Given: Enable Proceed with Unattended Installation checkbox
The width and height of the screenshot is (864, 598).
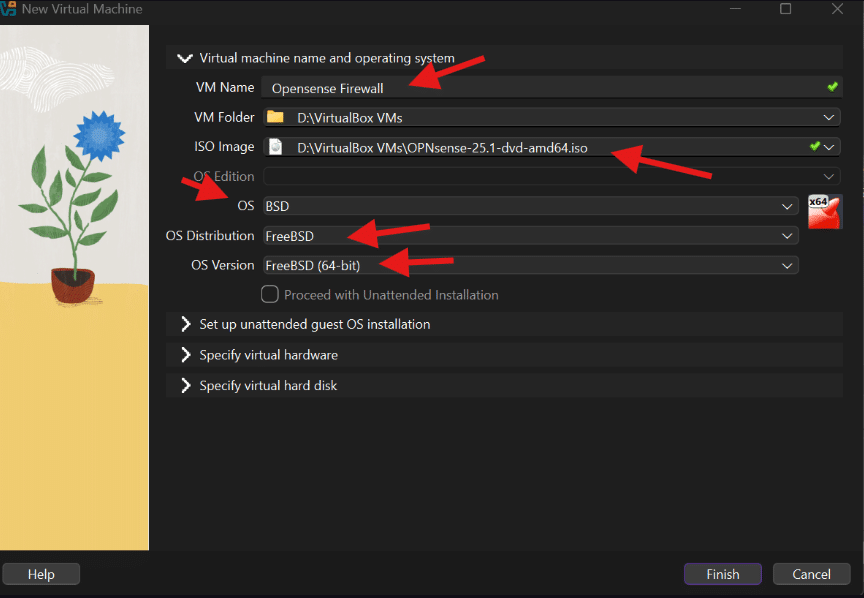Looking at the screenshot, I should (x=269, y=295).
